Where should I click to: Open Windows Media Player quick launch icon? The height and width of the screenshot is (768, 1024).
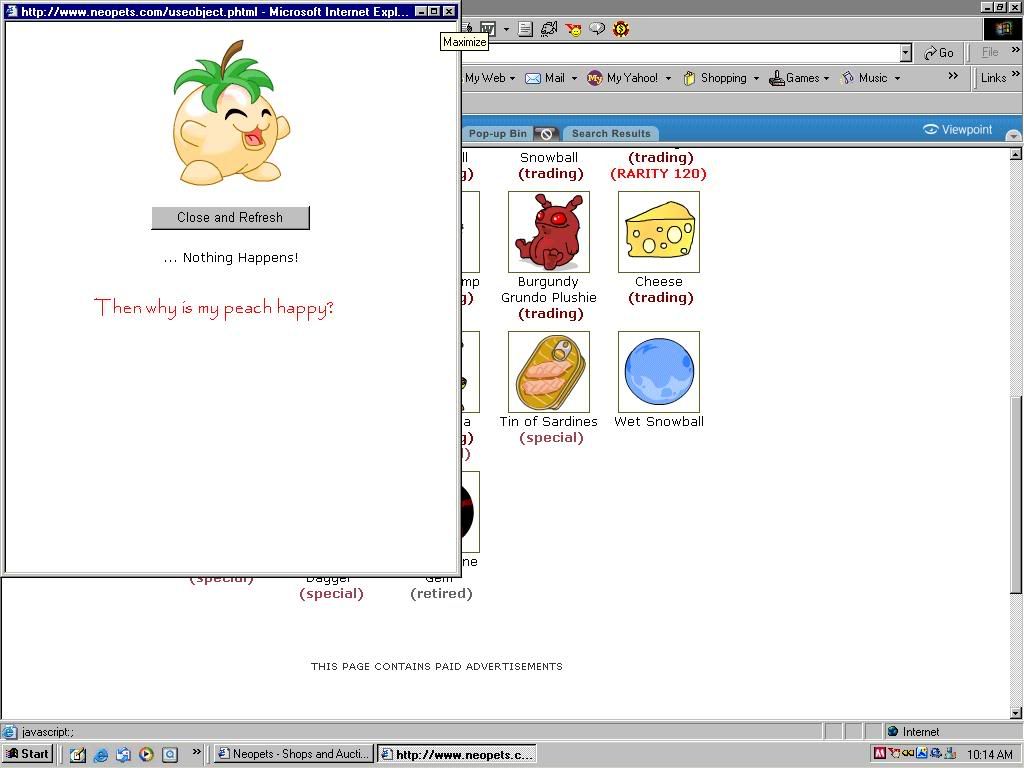coord(146,754)
